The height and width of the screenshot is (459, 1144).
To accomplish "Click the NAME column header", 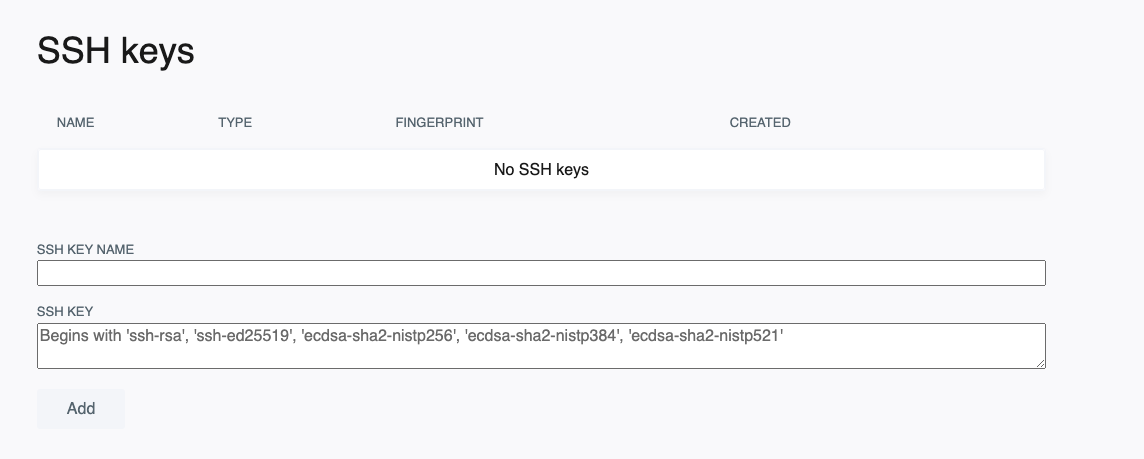I will pos(75,123).
